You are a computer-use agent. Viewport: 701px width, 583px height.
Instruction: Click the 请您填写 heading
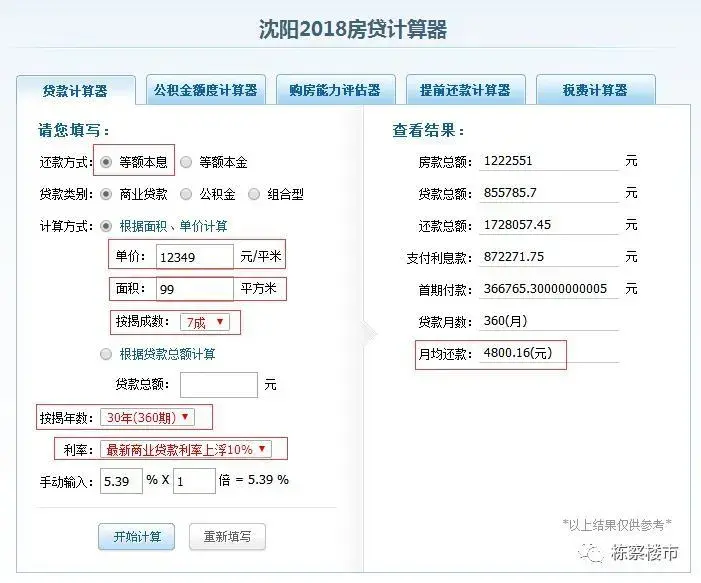(x=74, y=131)
